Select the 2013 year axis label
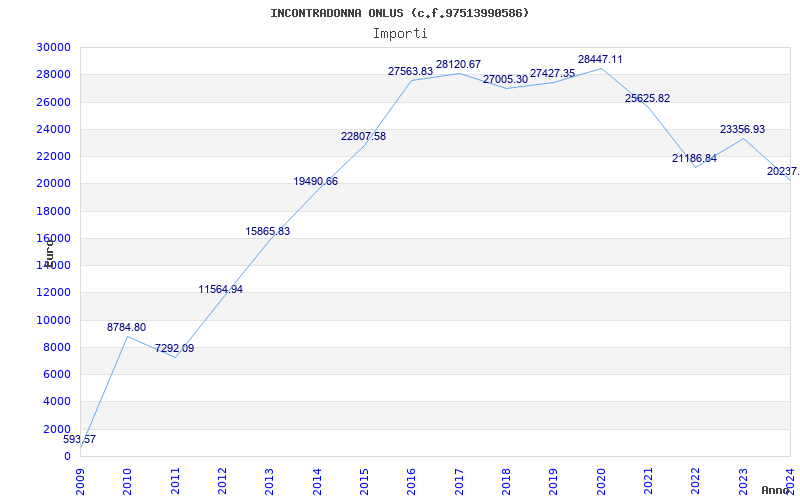 coord(269,482)
